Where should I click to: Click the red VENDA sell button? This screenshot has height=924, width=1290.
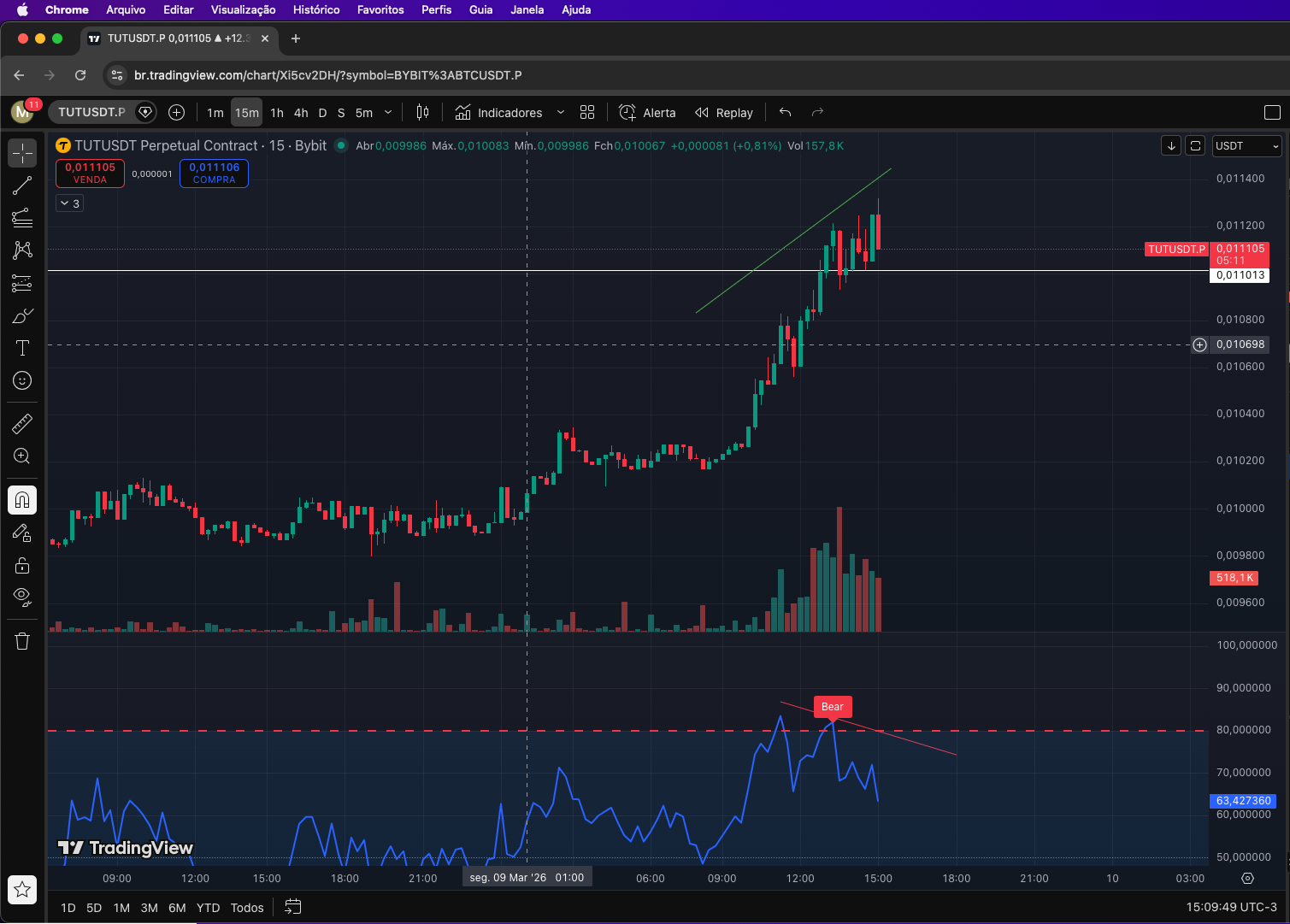click(90, 174)
